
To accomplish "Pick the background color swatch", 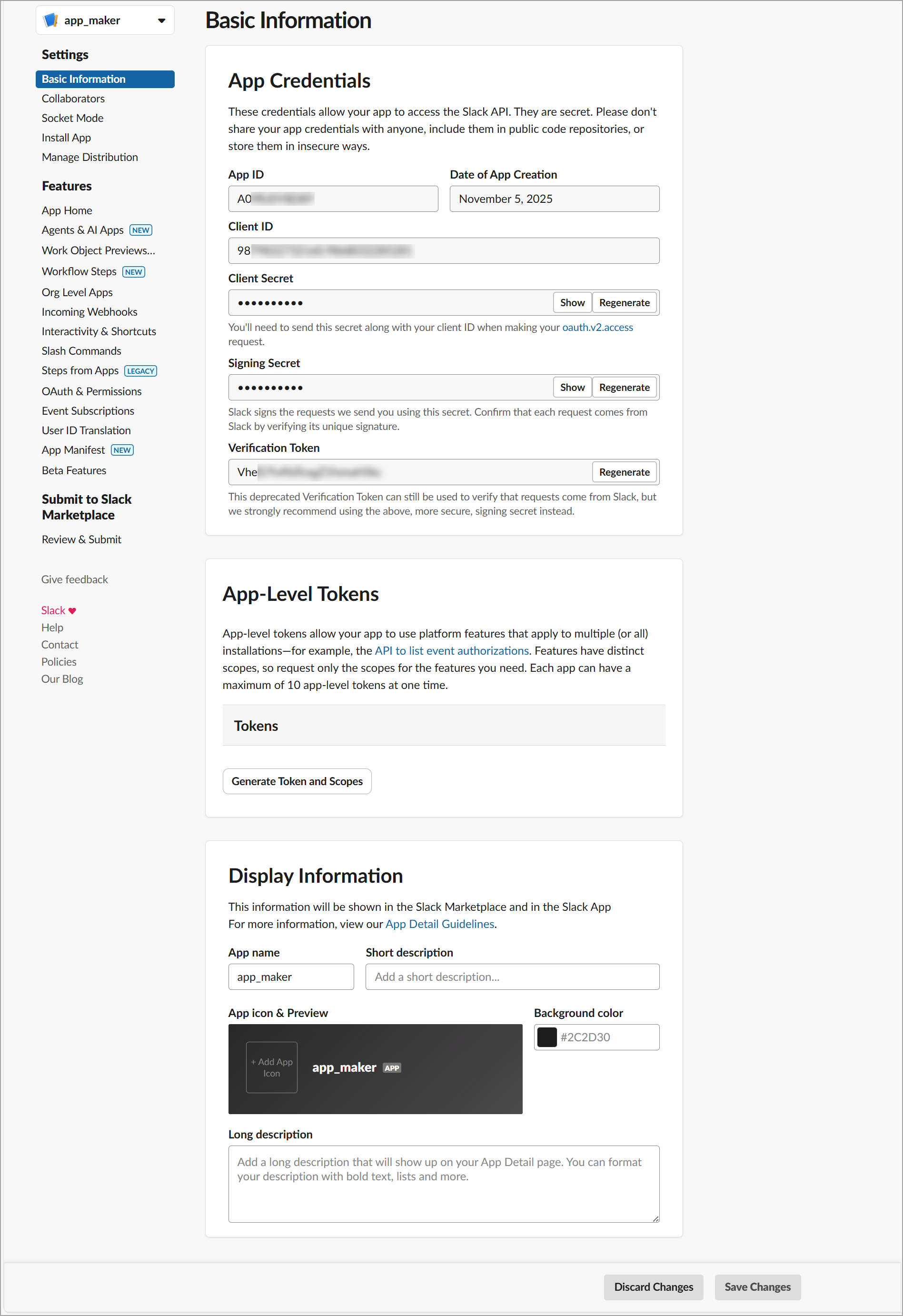I will 547,1037.
